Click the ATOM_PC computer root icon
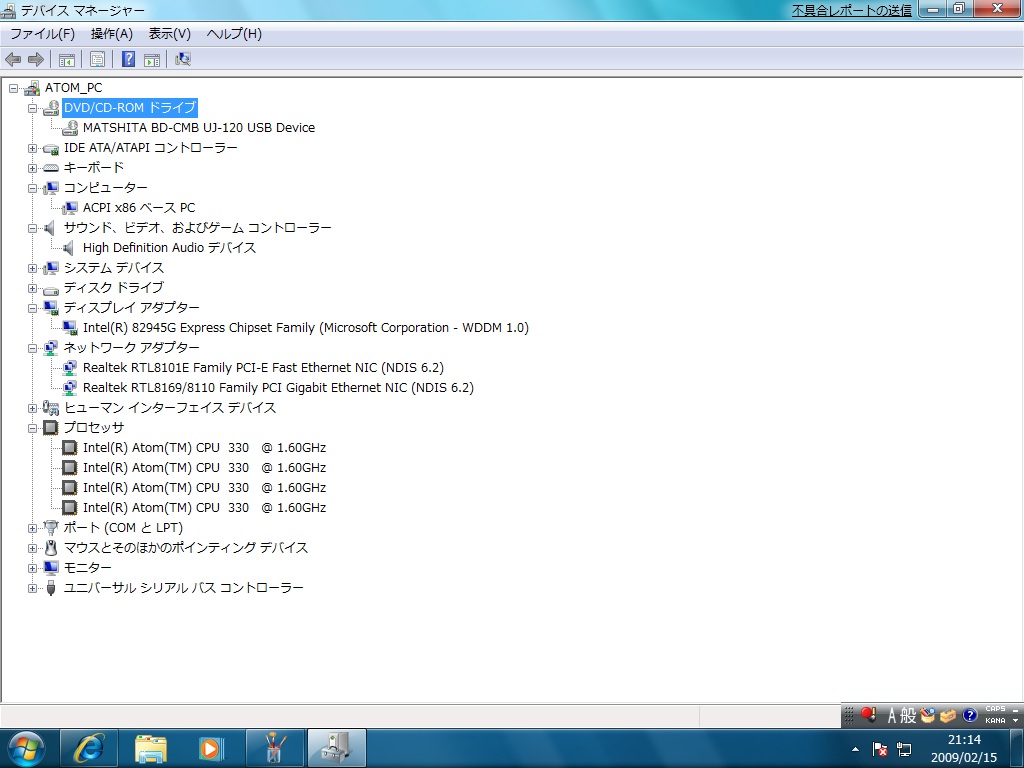The width and height of the screenshot is (1024, 768). [x=31, y=88]
